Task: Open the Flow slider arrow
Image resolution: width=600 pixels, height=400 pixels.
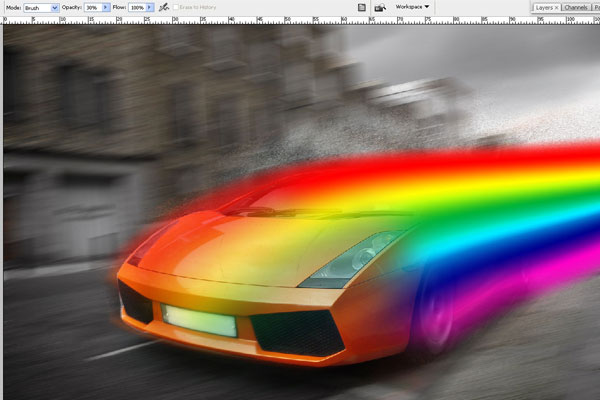Action: tap(150, 8)
